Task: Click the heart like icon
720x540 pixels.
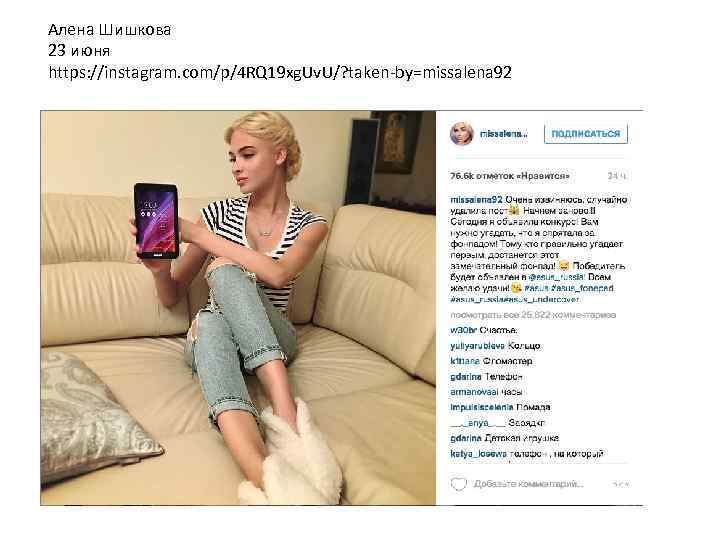Action: [458, 484]
